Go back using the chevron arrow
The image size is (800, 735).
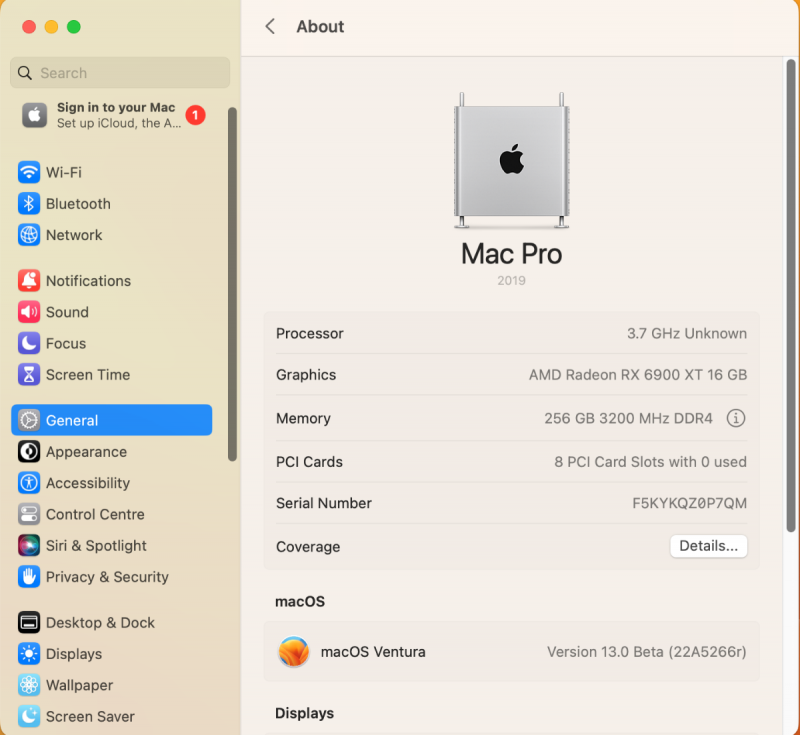[x=270, y=27]
